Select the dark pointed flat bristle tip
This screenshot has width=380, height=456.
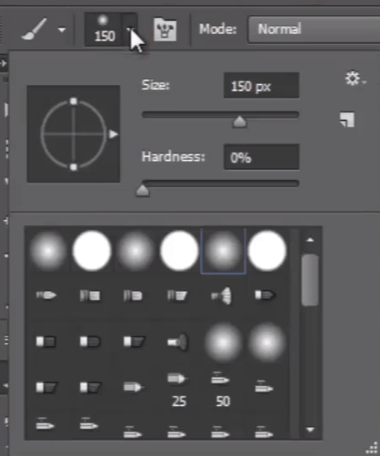pyautogui.click(x=264, y=295)
